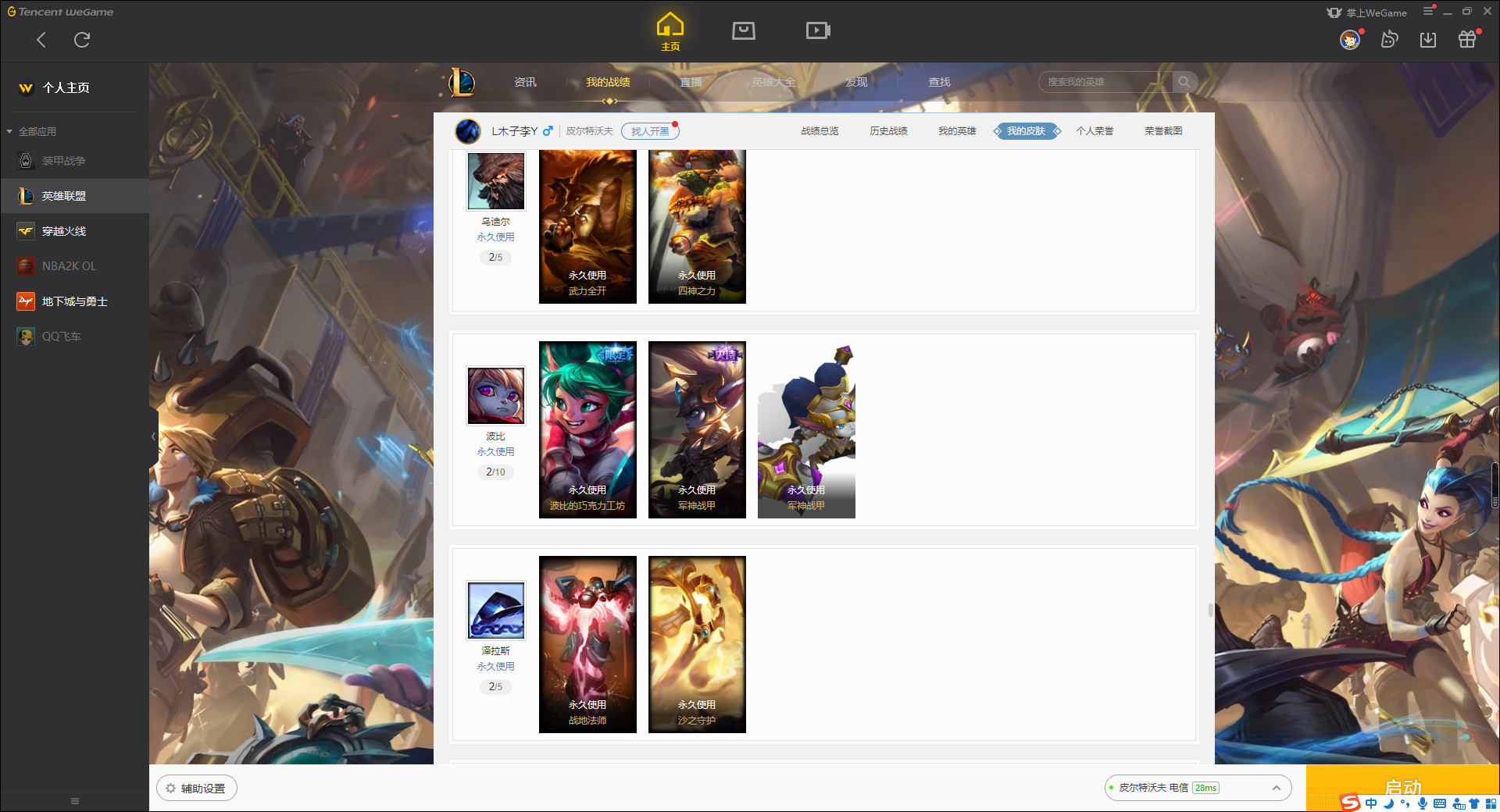Click the 泽拉斯 champion portrait
Viewport: 1500px width, 812px height.
[x=496, y=611]
